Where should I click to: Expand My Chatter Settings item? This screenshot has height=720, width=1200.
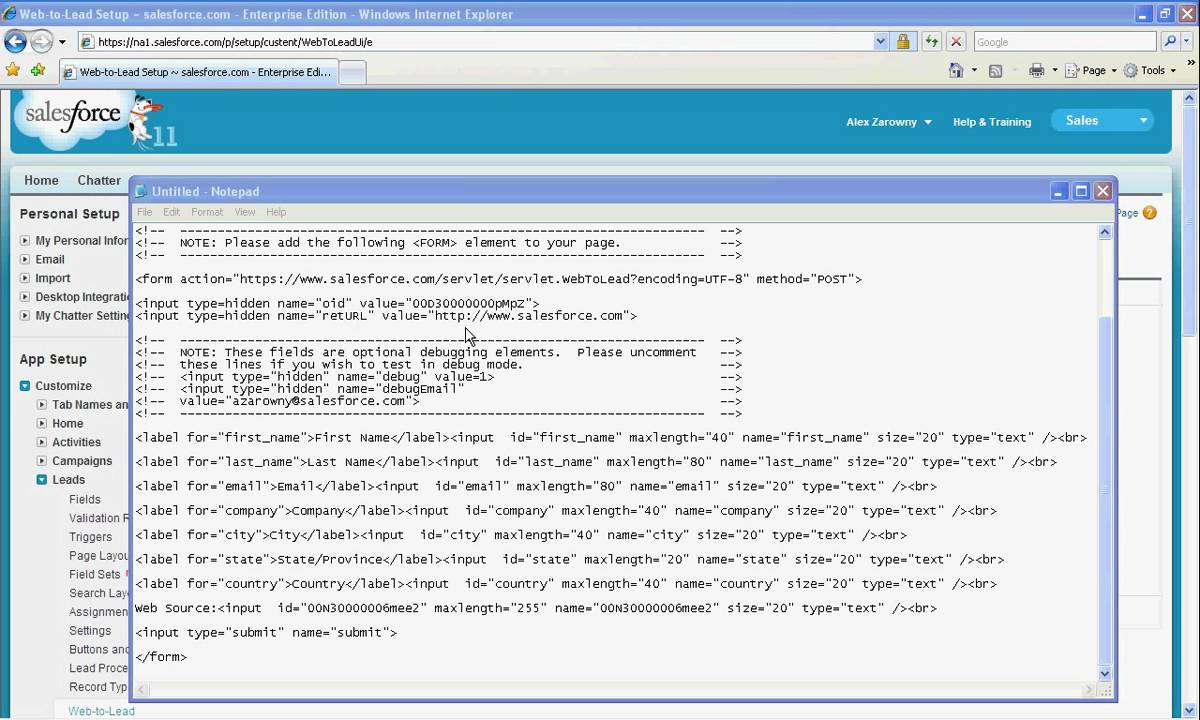pyautogui.click(x=25, y=316)
